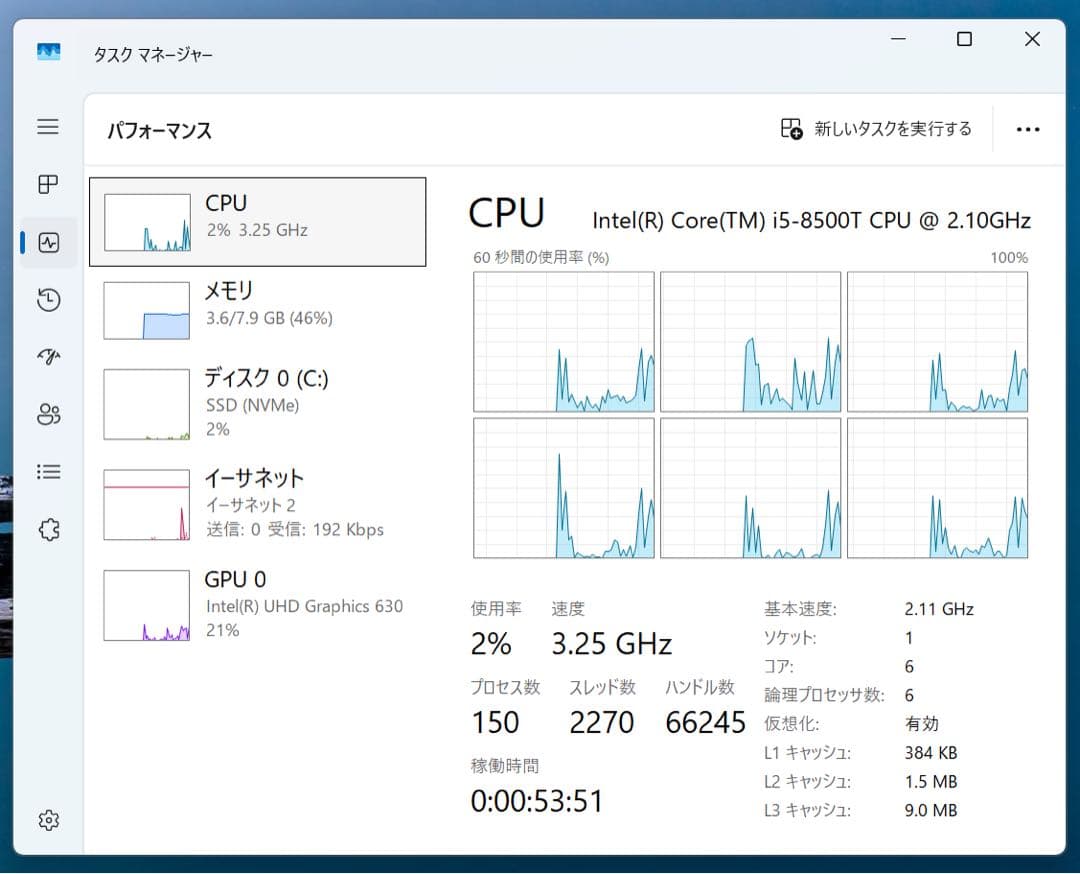Viewport: 1080px width, 874px height.
Task: Expand the イーサネット panel
Action: pos(258,503)
